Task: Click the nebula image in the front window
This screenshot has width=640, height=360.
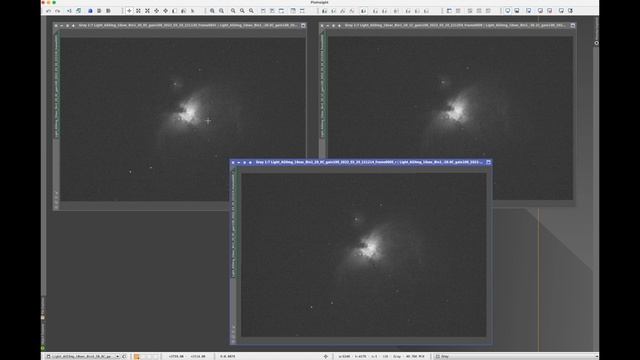Action: click(x=364, y=255)
